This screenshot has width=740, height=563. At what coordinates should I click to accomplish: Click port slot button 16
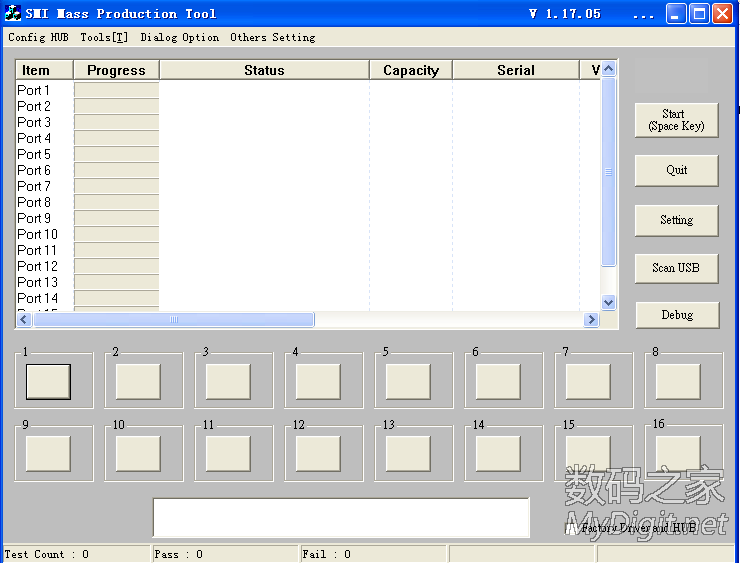678,454
